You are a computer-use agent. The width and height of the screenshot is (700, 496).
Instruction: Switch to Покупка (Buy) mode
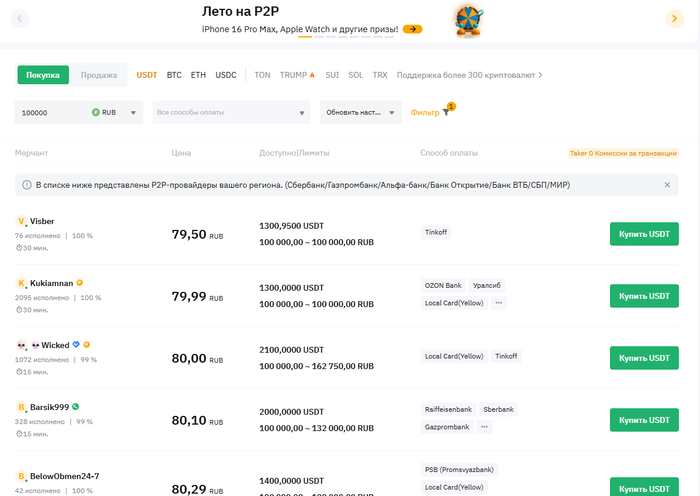click(x=43, y=75)
